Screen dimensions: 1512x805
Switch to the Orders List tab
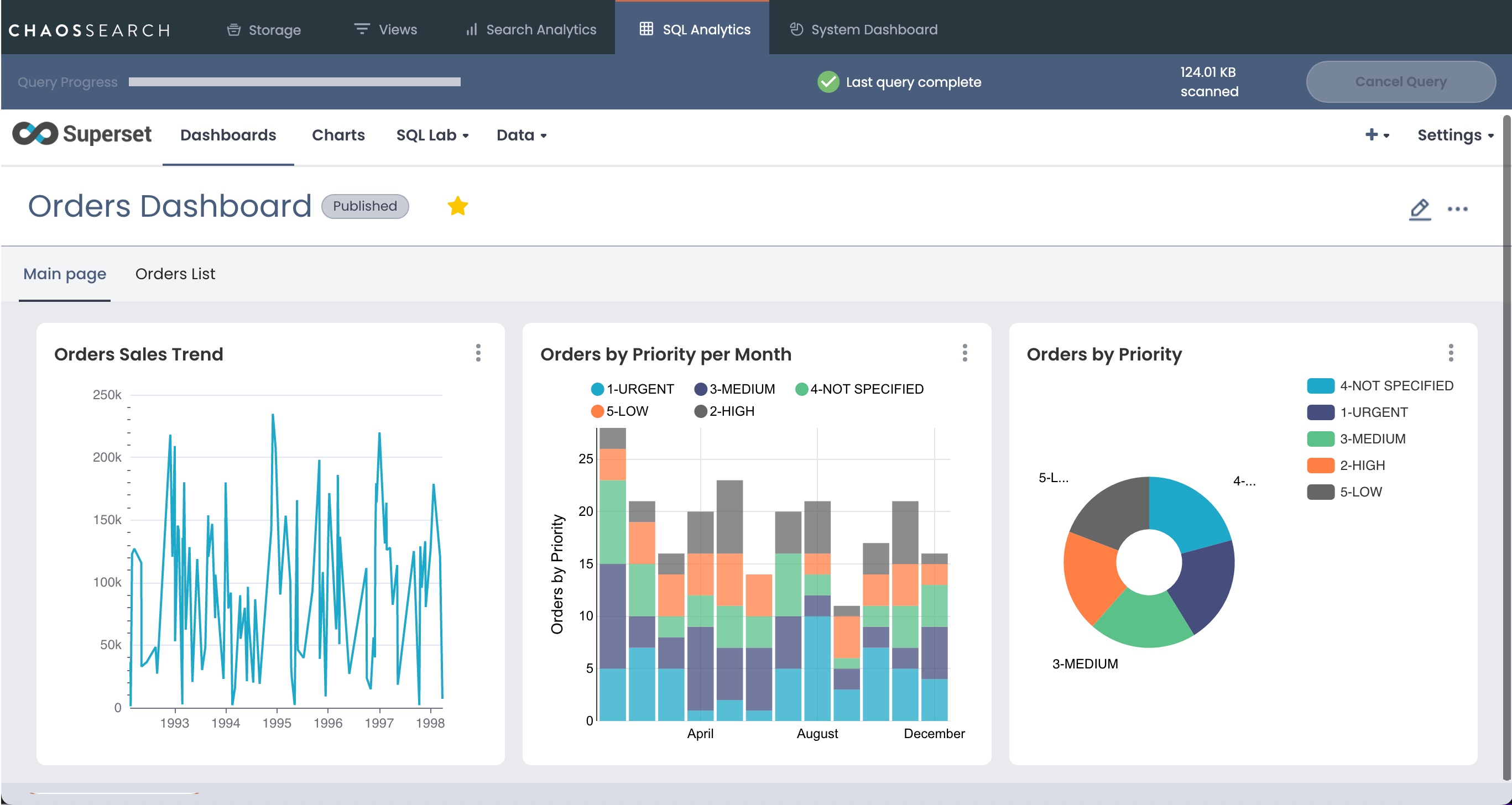[x=175, y=274]
